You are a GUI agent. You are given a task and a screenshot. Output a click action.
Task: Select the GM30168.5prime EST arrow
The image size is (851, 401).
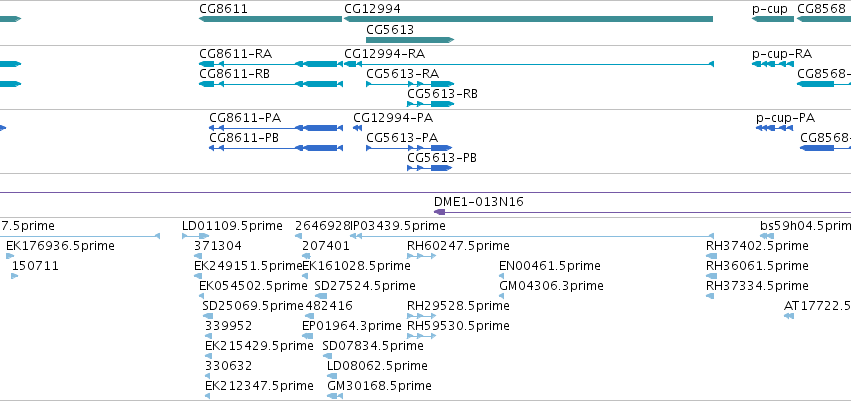(x=335, y=397)
